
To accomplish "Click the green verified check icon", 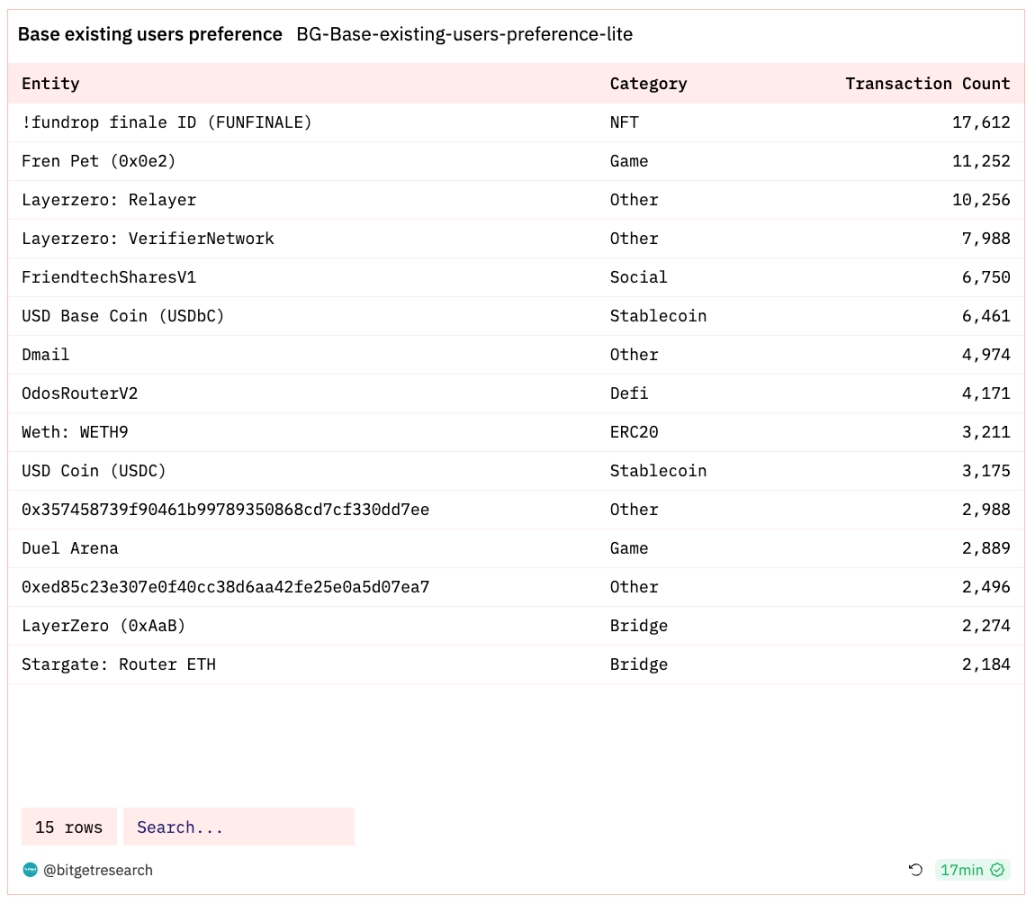I will click(997, 870).
